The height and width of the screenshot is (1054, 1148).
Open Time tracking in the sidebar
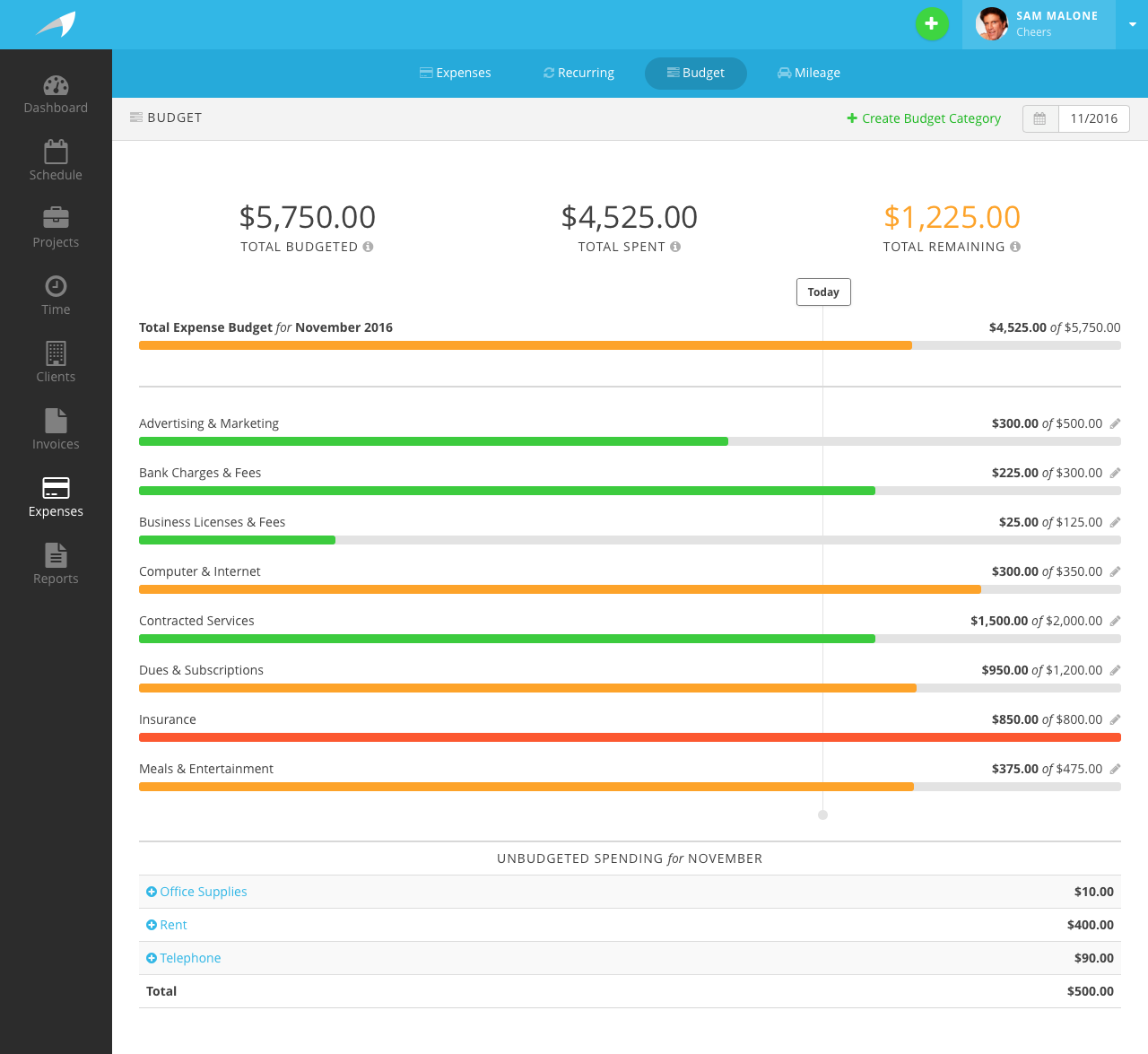tap(56, 296)
